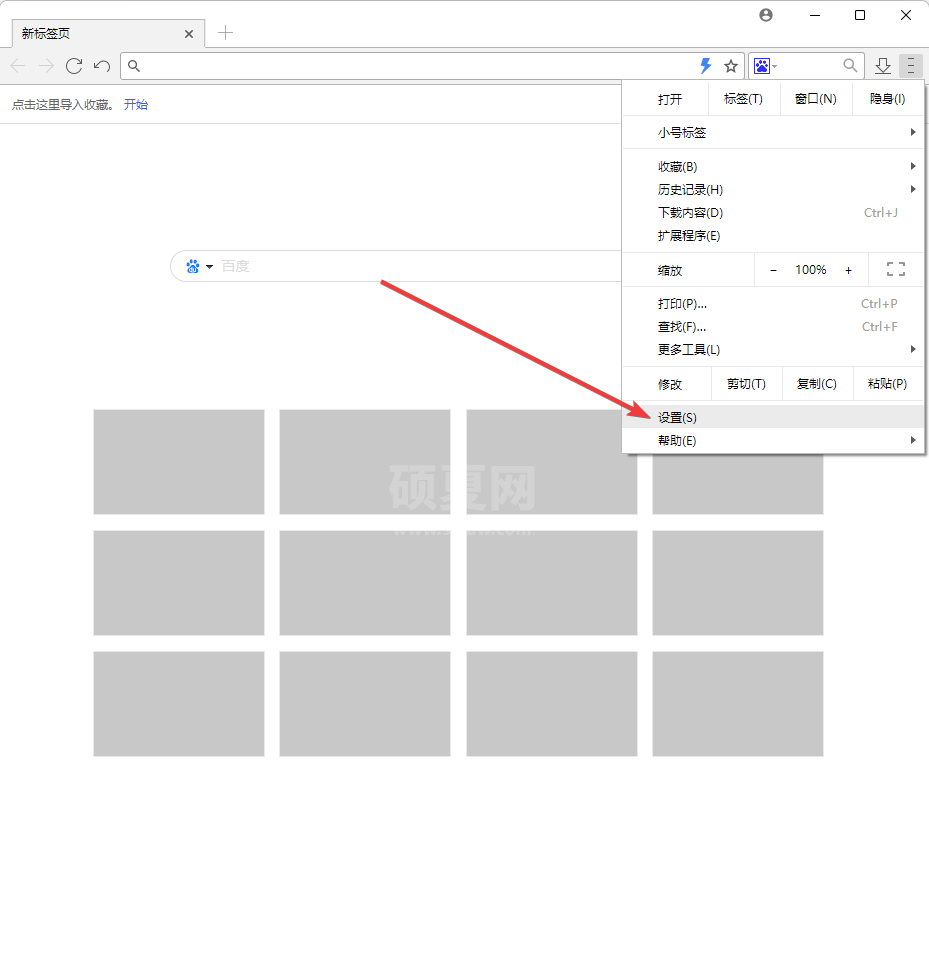This screenshot has height=964, width=929.
Task: Expand the 更多工具(L) submenu
Action: click(x=773, y=349)
